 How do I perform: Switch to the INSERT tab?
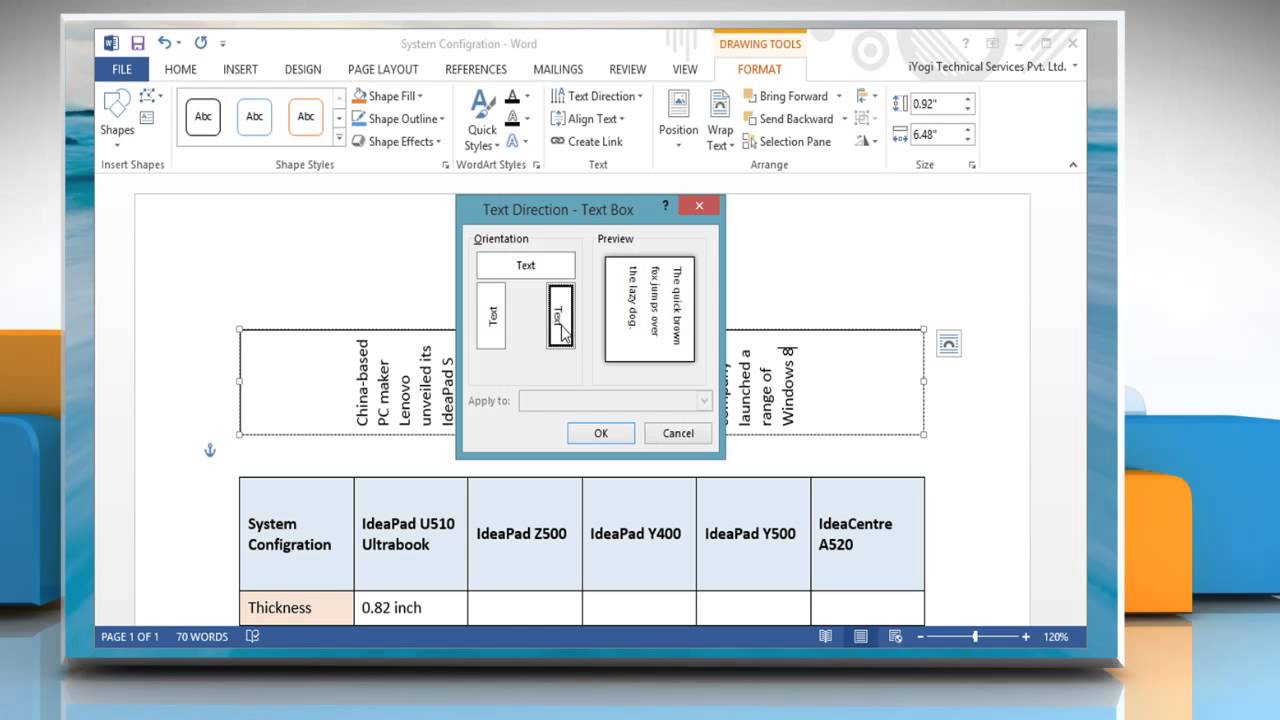point(240,69)
